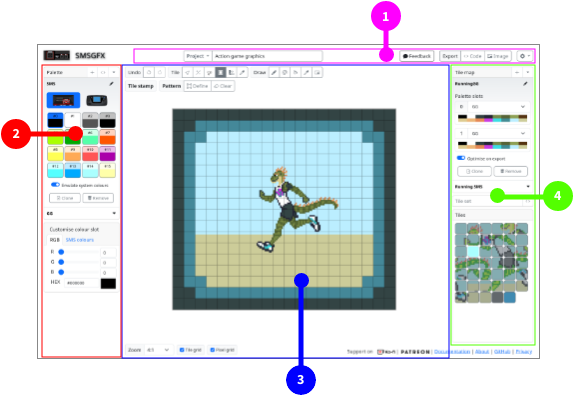Edit SMS palette title with pencil icon
Viewport: 575px width, 401px height.
pyautogui.click(x=111, y=84)
